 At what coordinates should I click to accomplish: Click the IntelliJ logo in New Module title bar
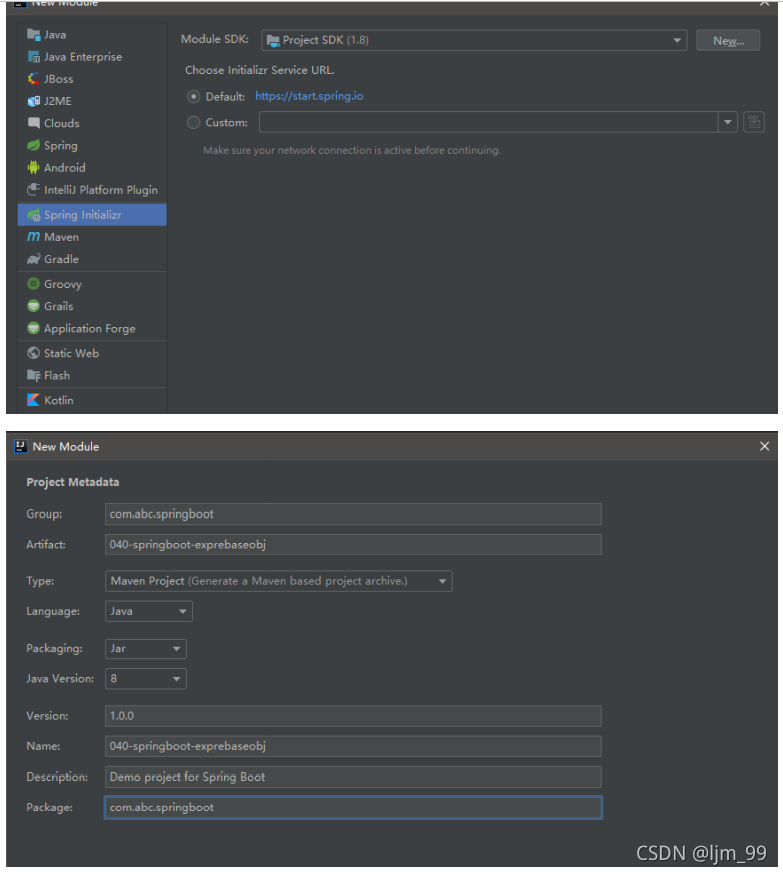[x=21, y=446]
